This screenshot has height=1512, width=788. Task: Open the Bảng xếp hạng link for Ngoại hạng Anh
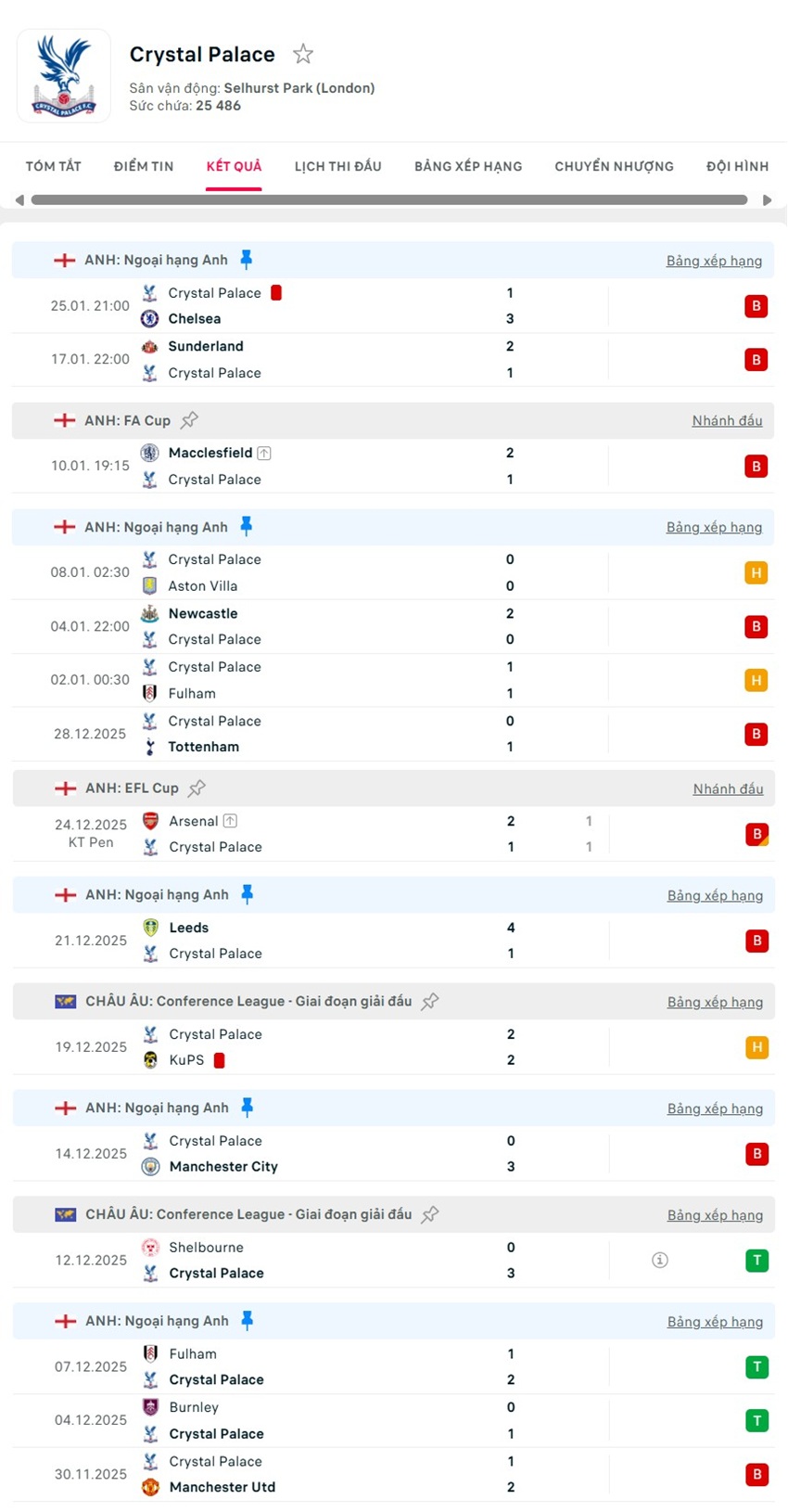click(714, 260)
